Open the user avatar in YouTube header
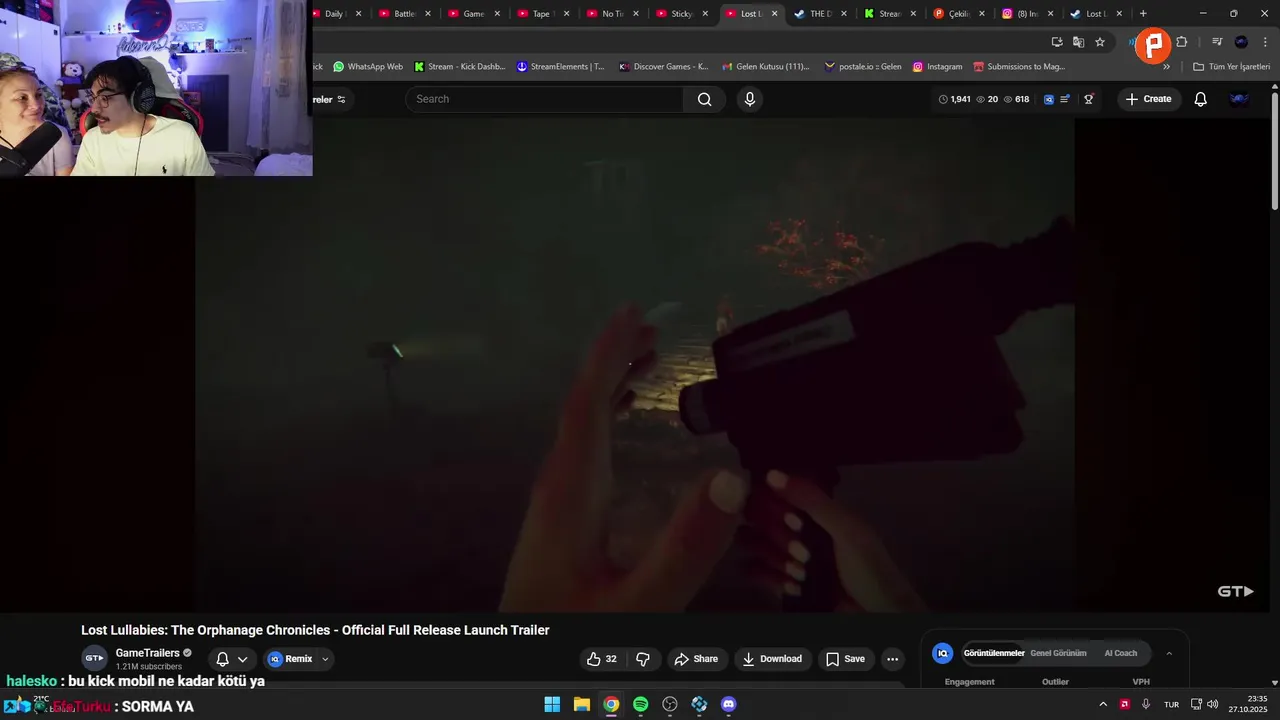Viewport: 1280px width, 720px height. tap(1240, 99)
